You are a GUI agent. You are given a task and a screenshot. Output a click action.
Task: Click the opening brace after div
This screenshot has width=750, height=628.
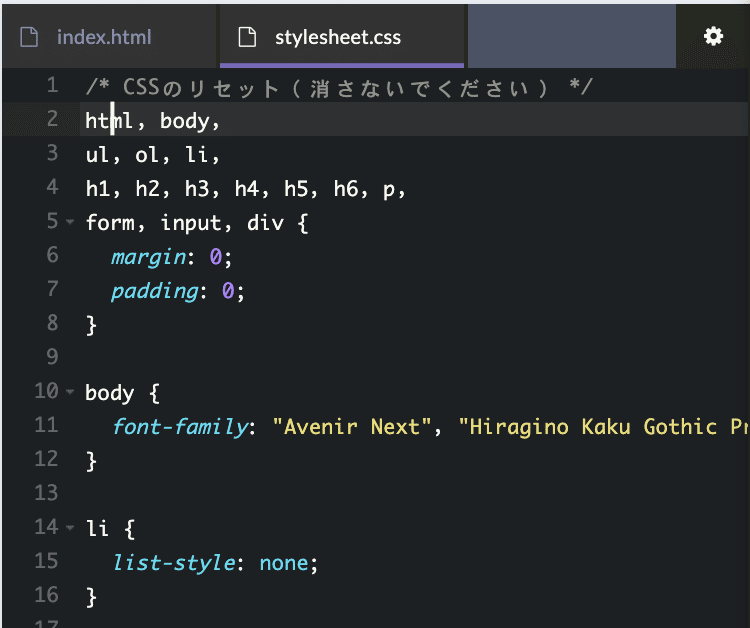click(303, 224)
